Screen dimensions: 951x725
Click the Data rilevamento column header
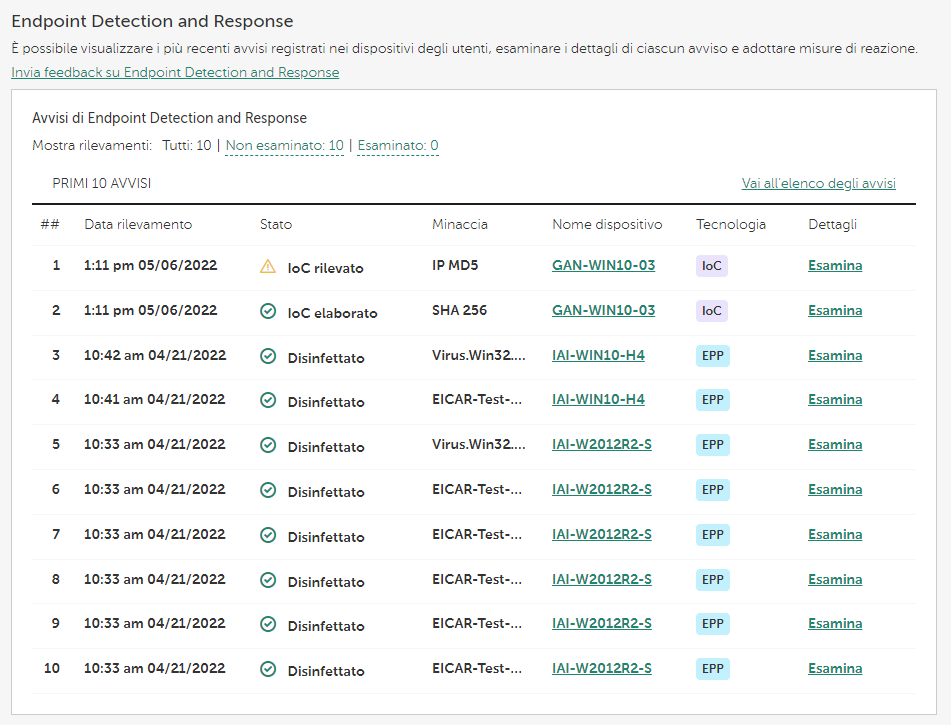[138, 225]
